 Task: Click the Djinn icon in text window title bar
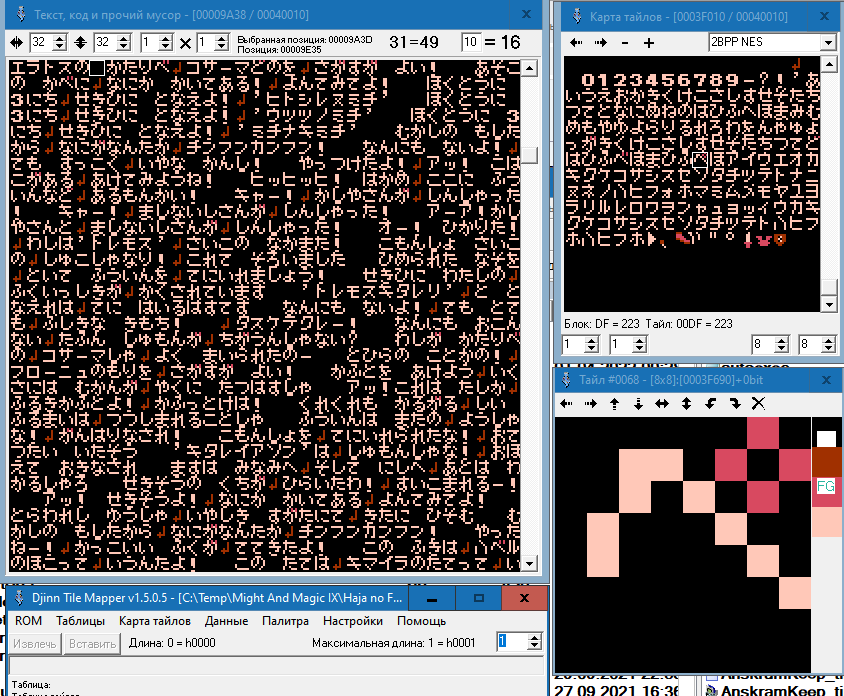(21, 14)
